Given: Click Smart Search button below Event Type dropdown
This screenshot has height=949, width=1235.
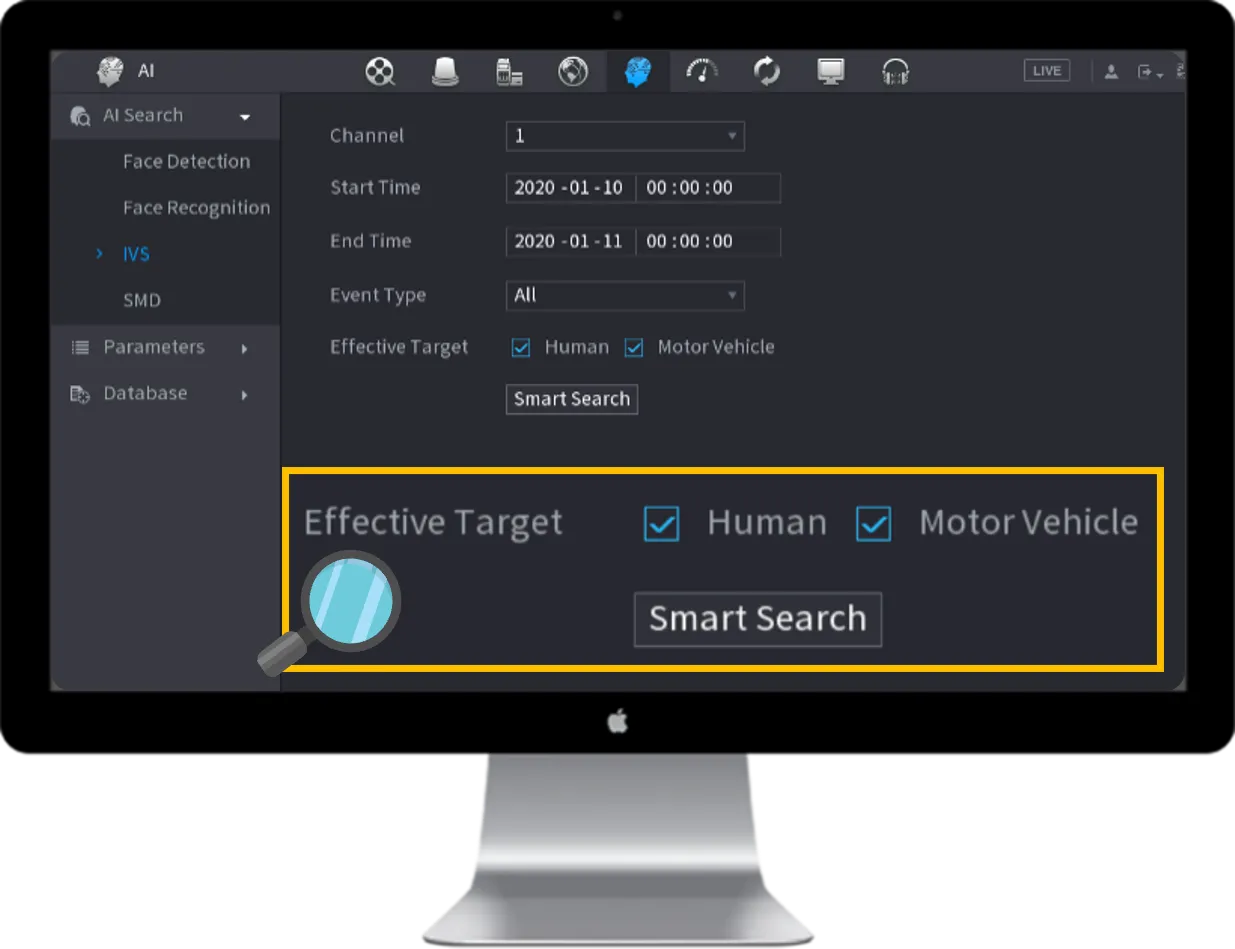Looking at the screenshot, I should (x=572, y=399).
